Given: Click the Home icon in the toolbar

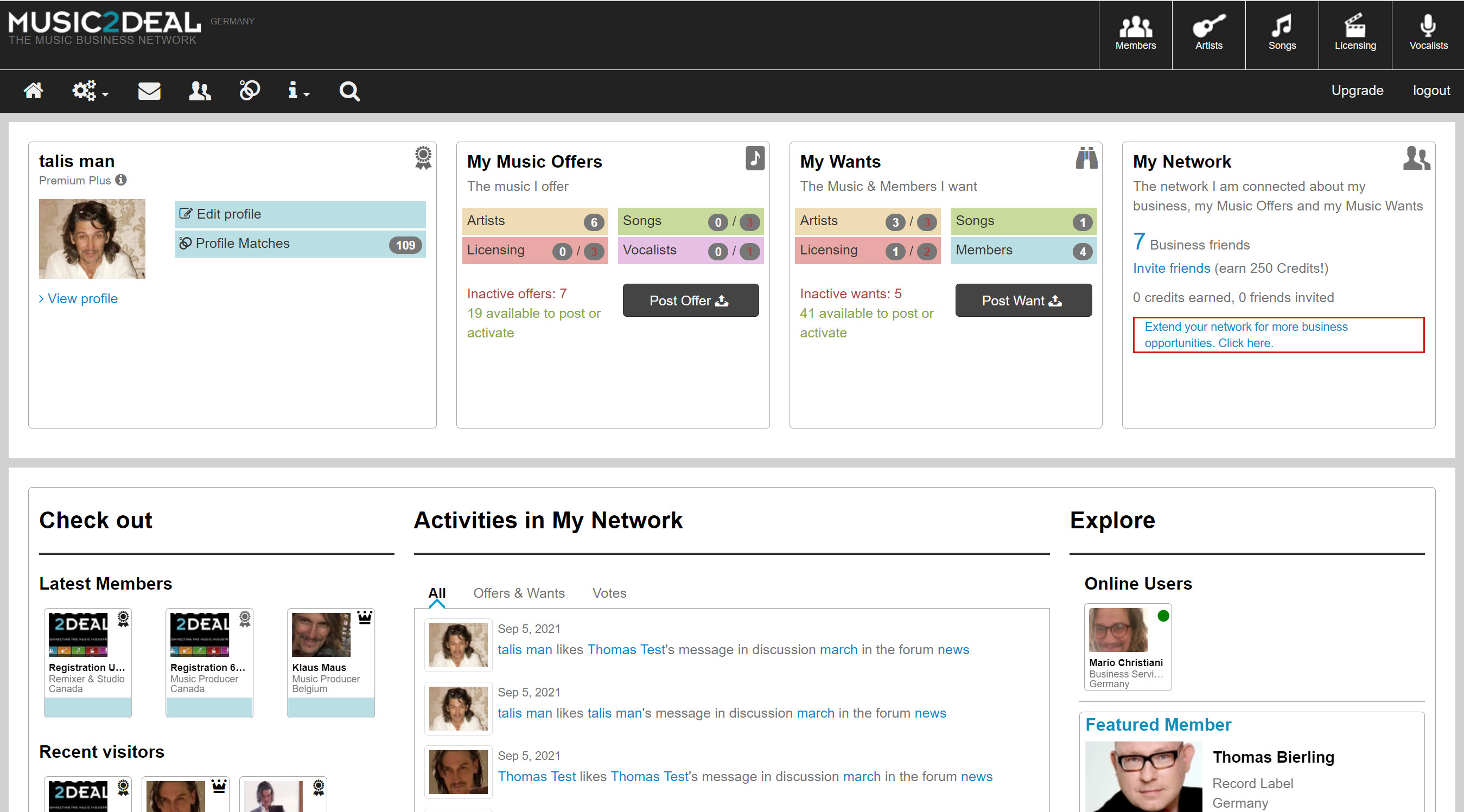Looking at the screenshot, I should click(33, 91).
